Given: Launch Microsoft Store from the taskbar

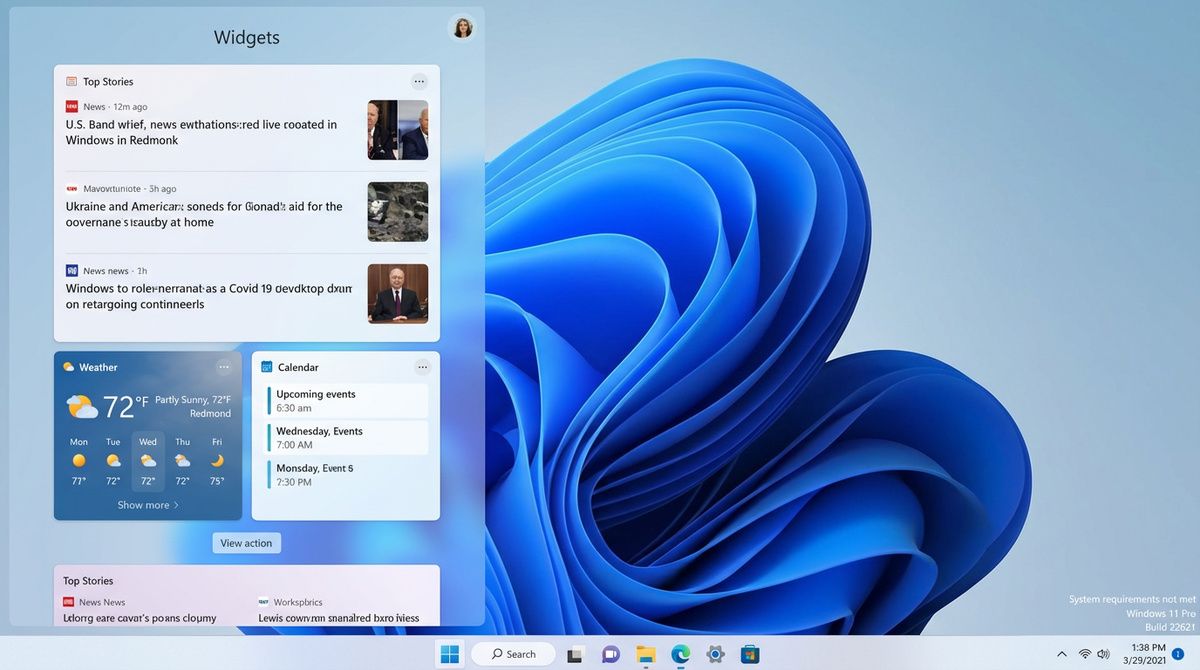Looking at the screenshot, I should [x=749, y=654].
